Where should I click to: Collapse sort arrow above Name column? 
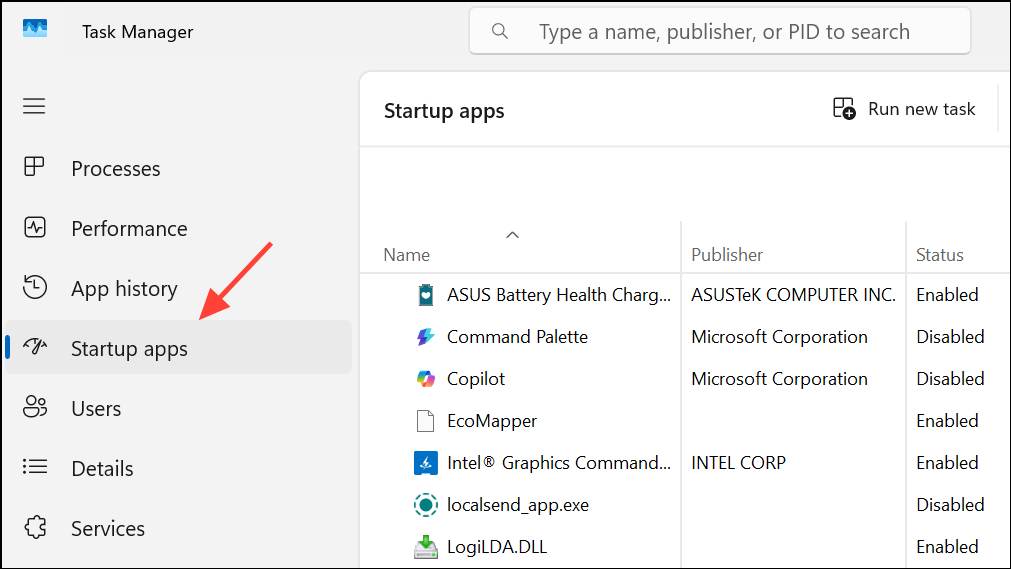(x=512, y=235)
